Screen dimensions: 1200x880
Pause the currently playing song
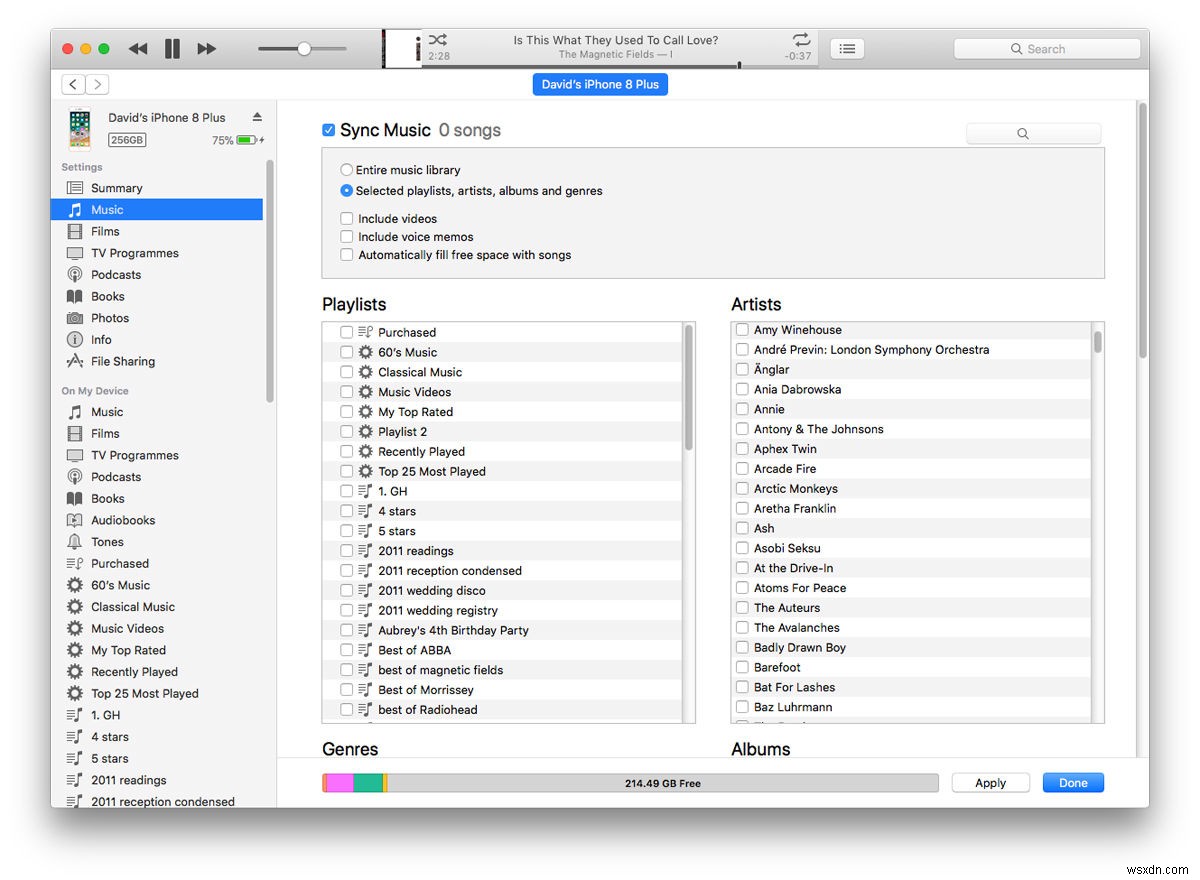(x=171, y=48)
